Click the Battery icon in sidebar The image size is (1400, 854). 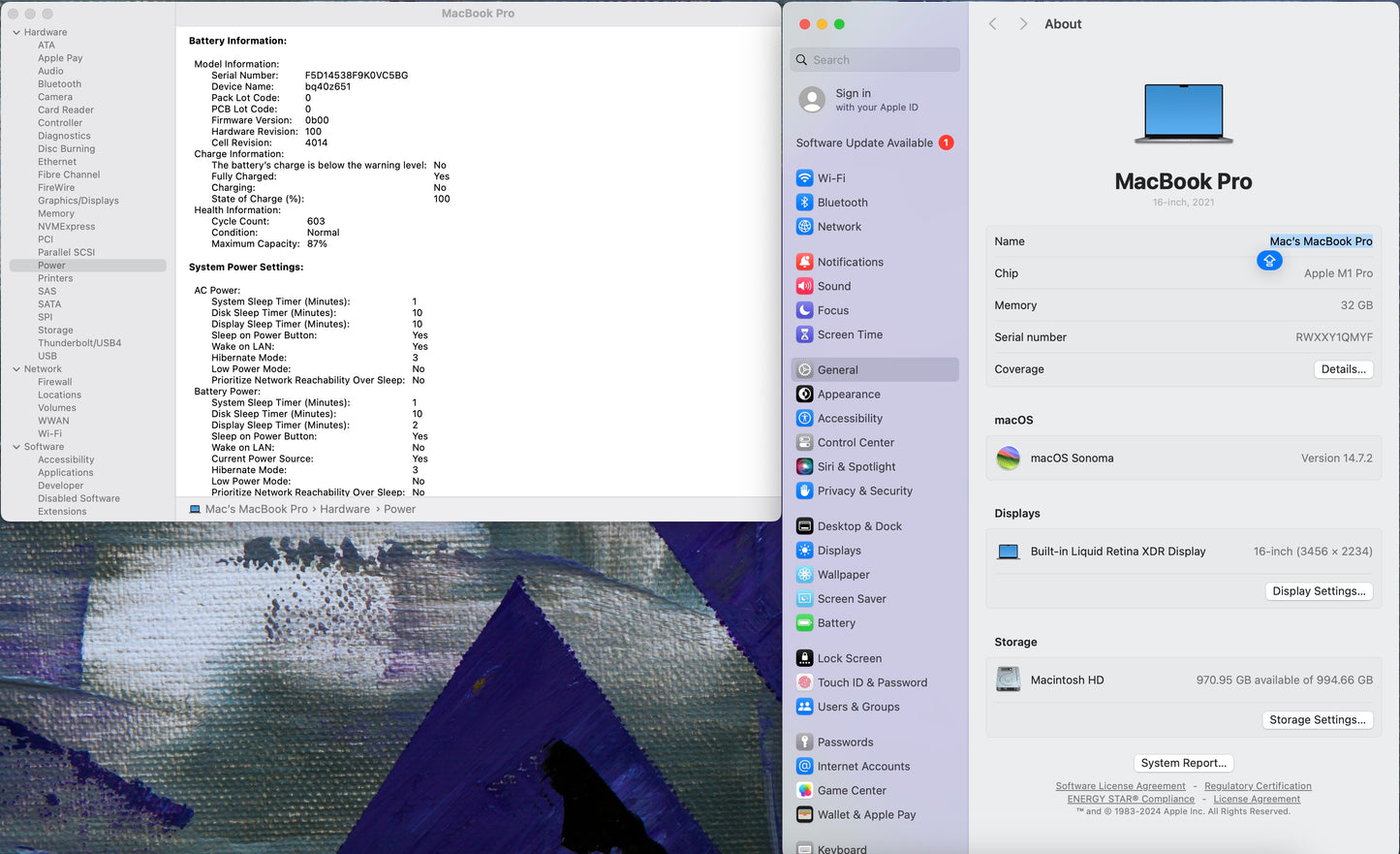point(804,623)
